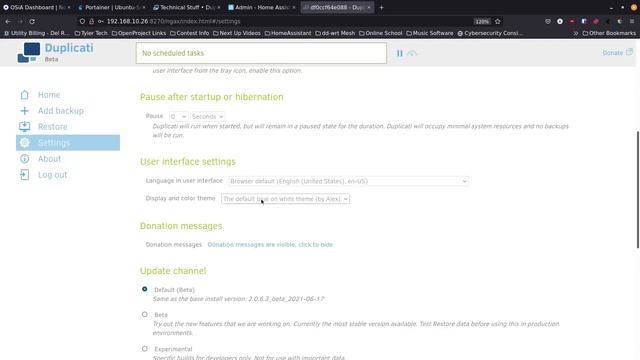
Task: Open the Contest Info bookmark folder
Action: pyautogui.click(x=189, y=33)
